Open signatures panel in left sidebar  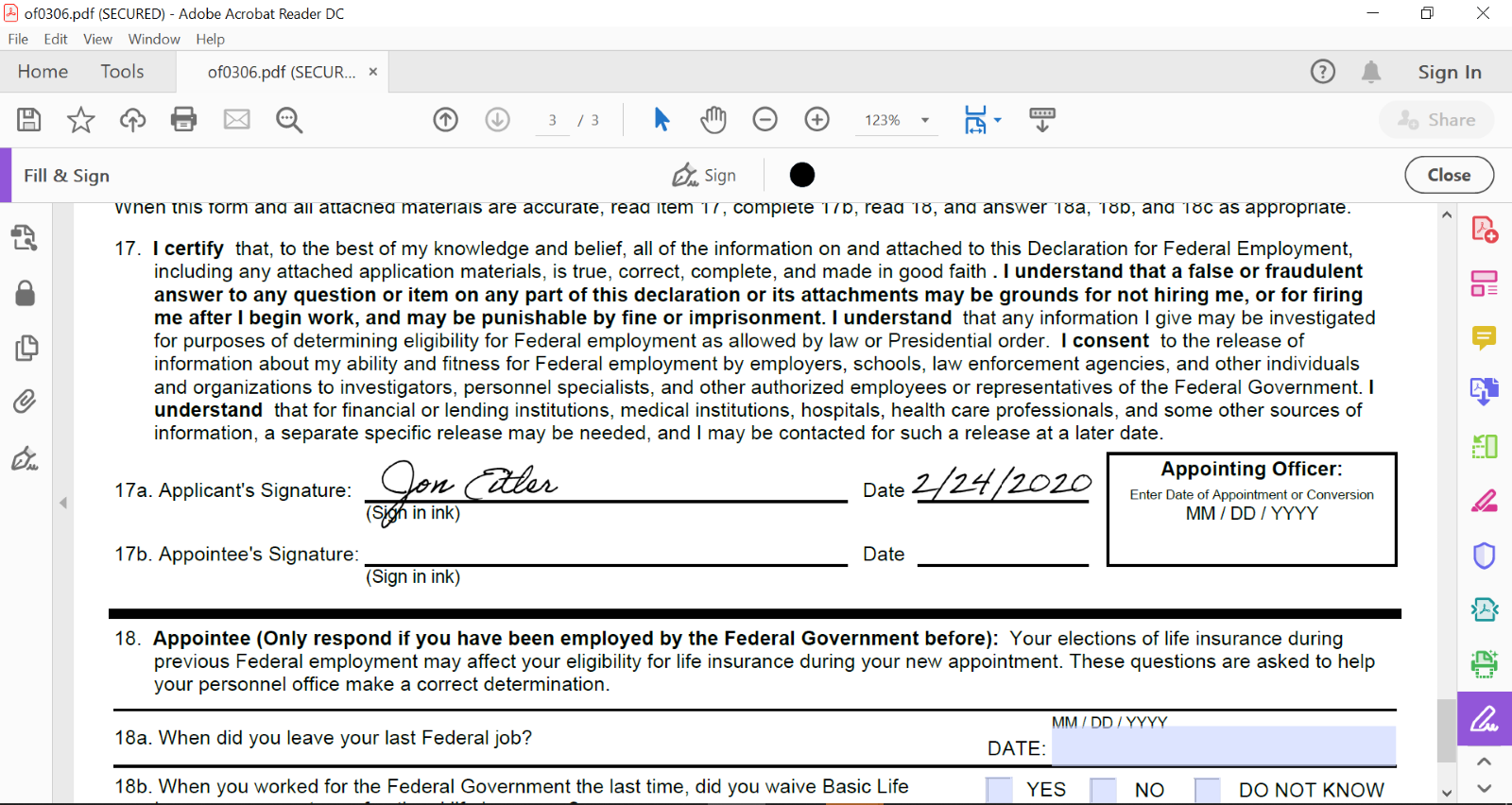coord(25,458)
